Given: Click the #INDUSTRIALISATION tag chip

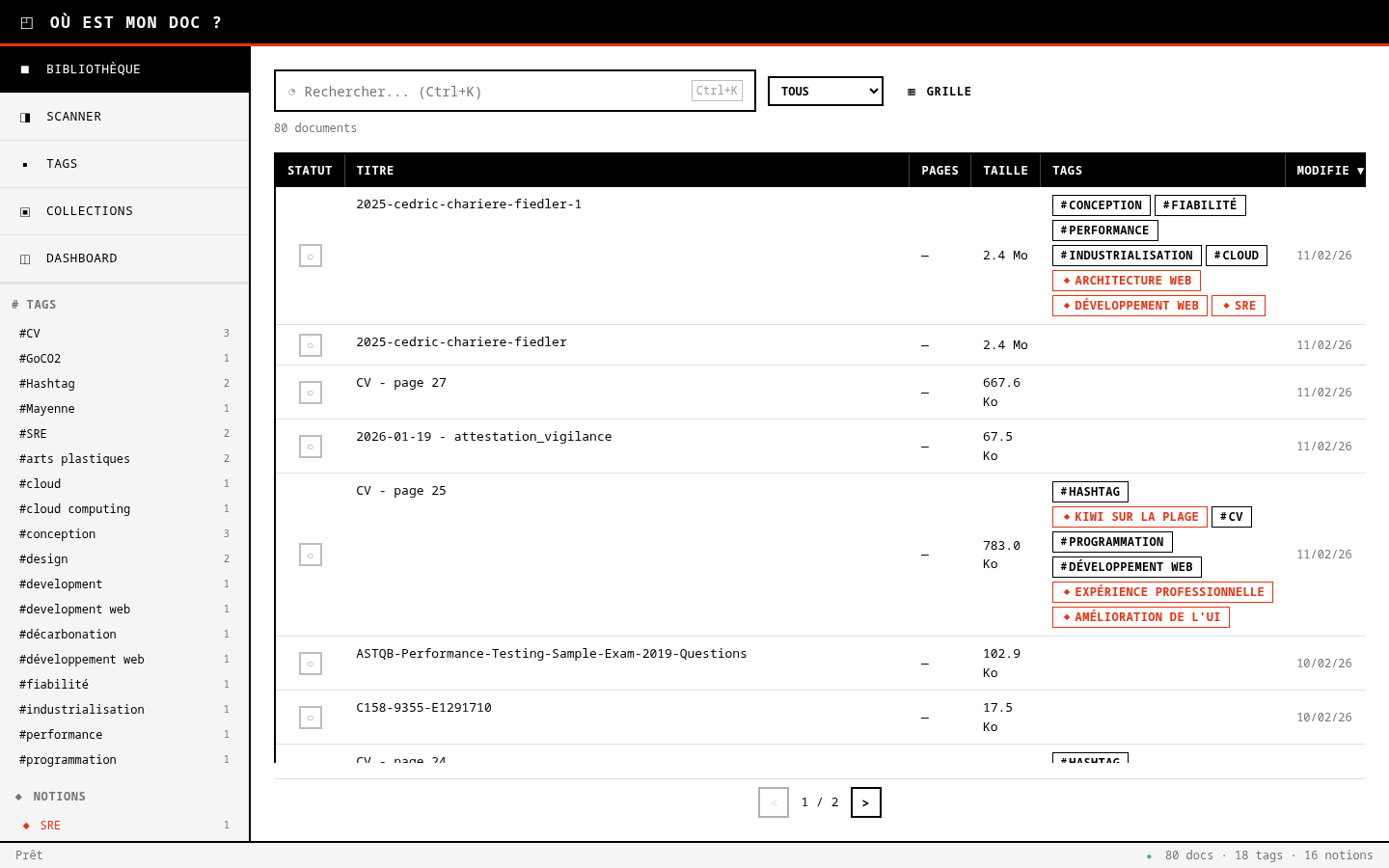Looking at the screenshot, I should [x=1127, y=256].
